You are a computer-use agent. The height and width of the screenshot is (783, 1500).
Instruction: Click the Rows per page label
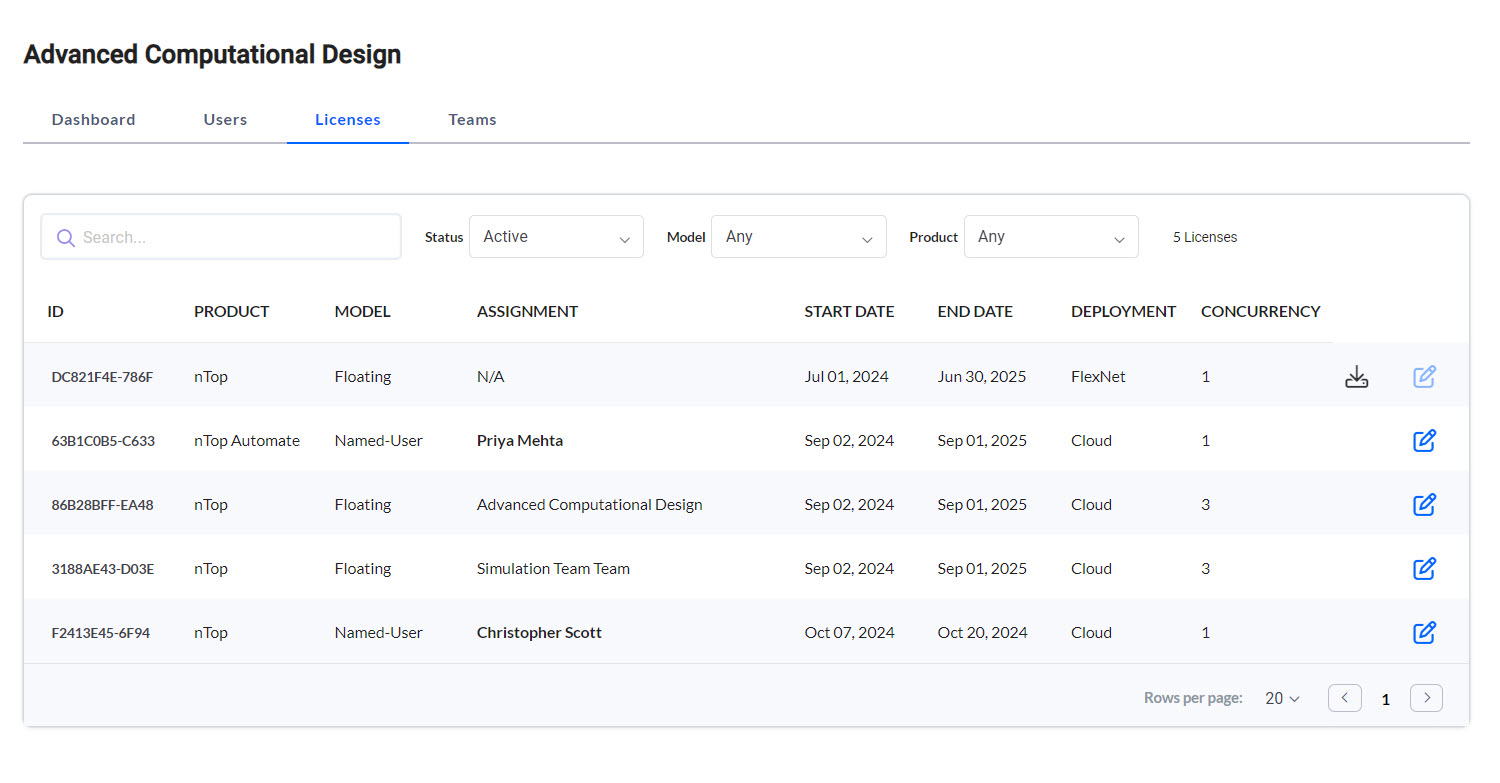click(1193, 699)
